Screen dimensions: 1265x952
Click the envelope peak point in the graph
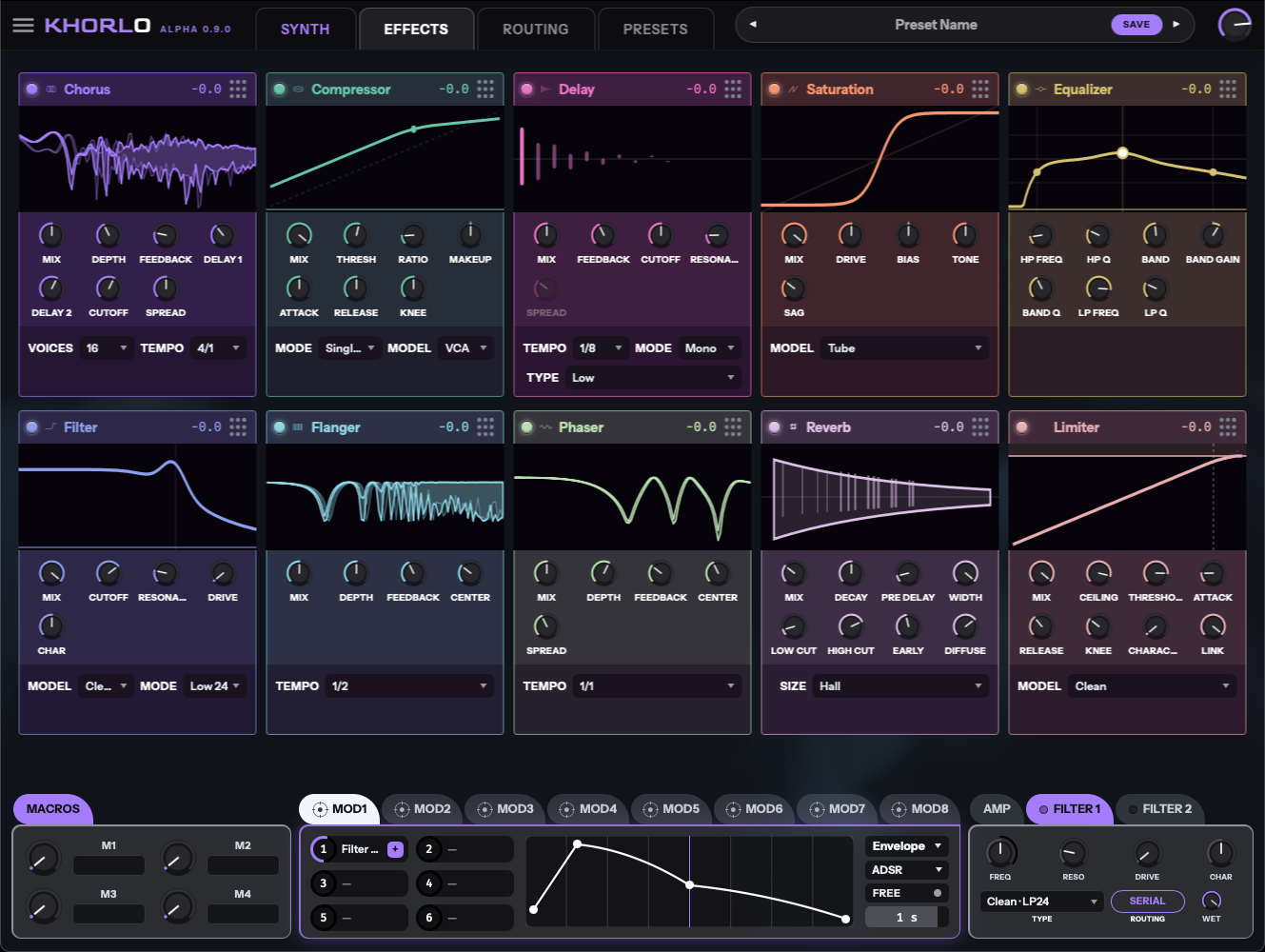(577, 844)
